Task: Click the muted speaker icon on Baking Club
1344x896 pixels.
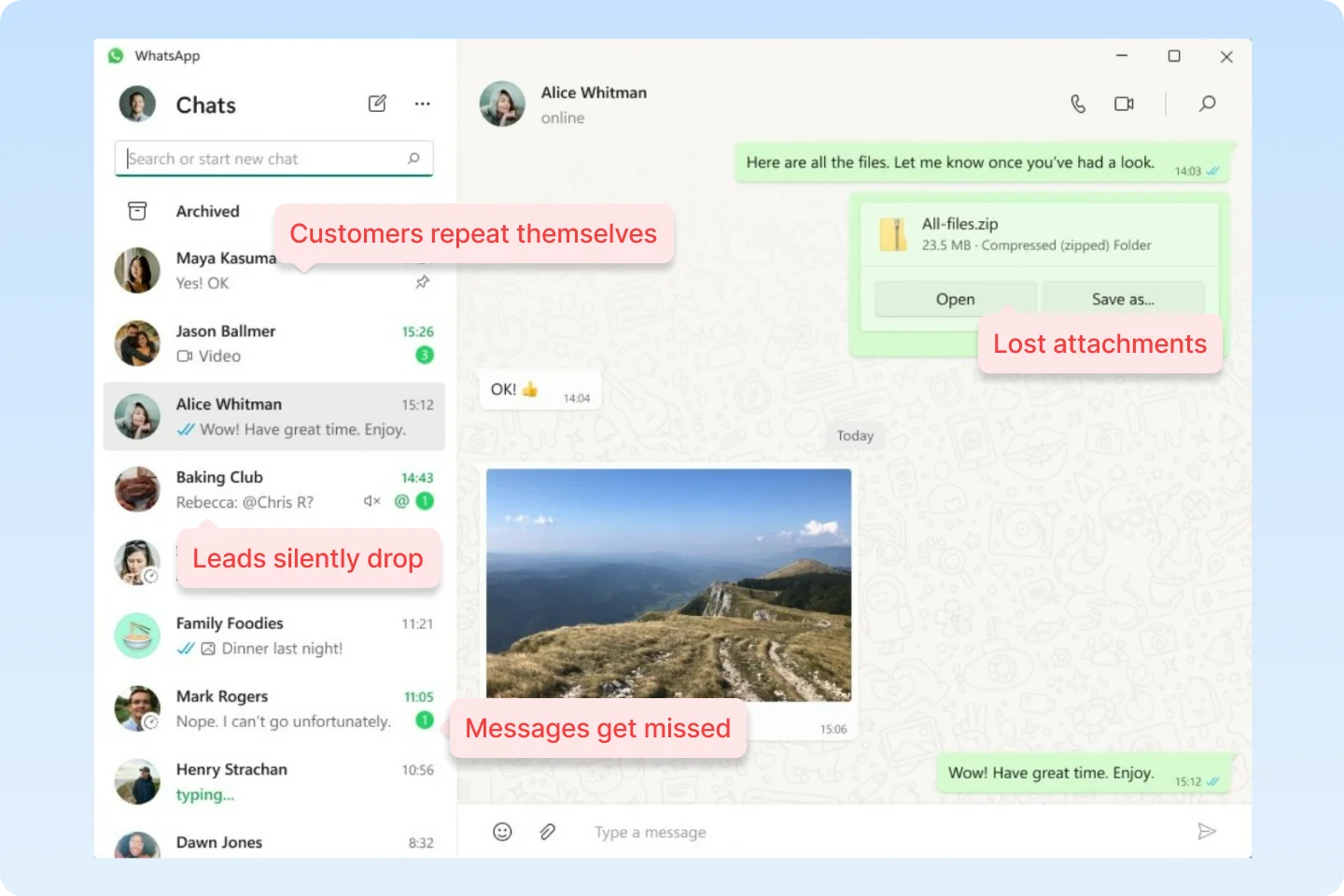Action: pos(372,501)
